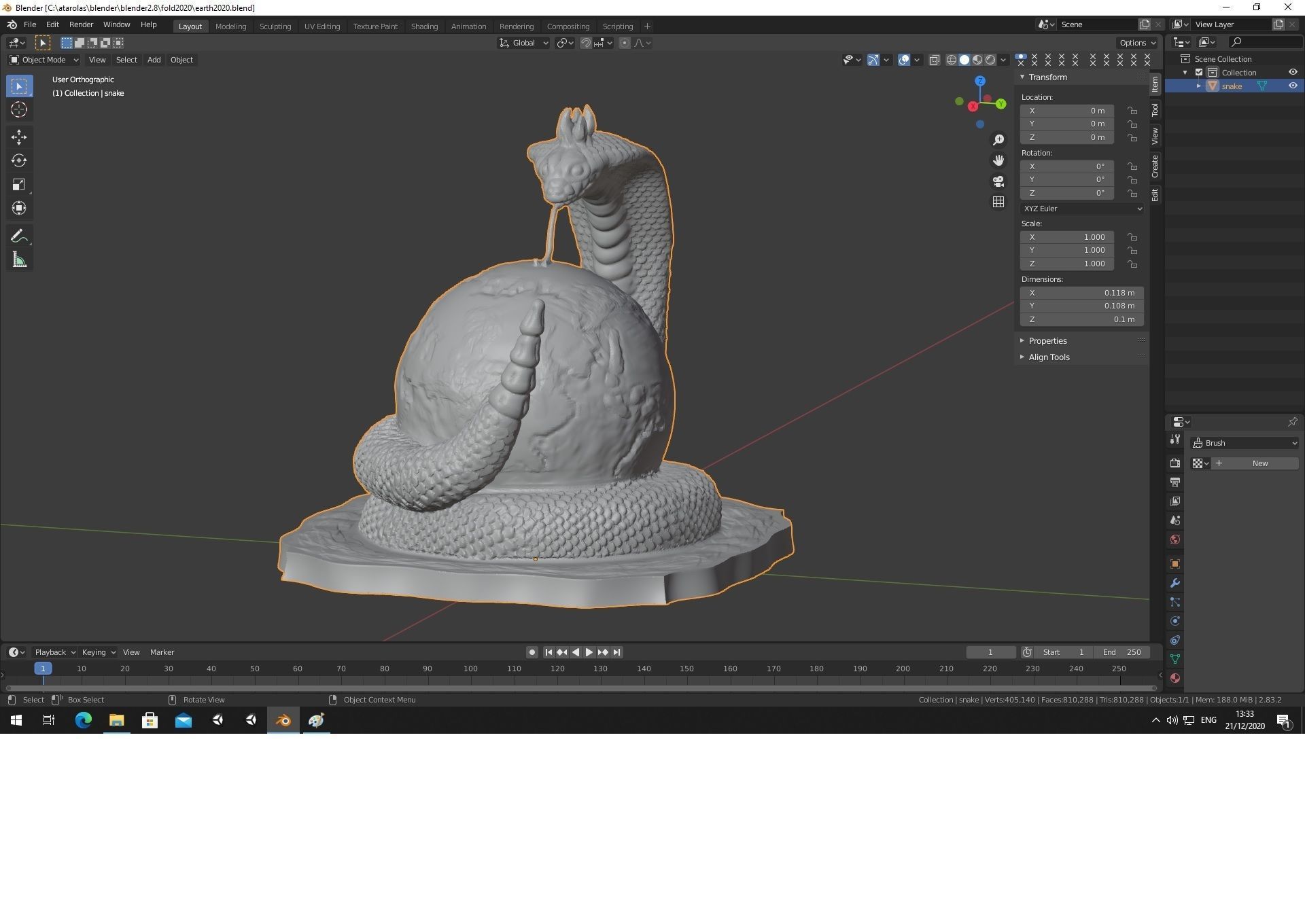This screenshot has height=924, width=1305.
Task: Select the Scale tool
Action: pos(19,185)
